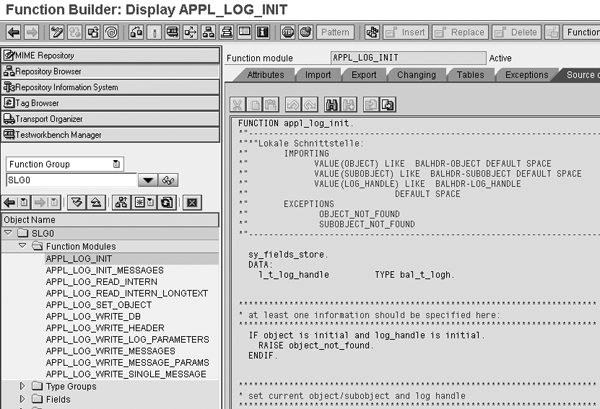Click the Replace button
This screenshot has height=409, width=600.
tap(460, 32)
